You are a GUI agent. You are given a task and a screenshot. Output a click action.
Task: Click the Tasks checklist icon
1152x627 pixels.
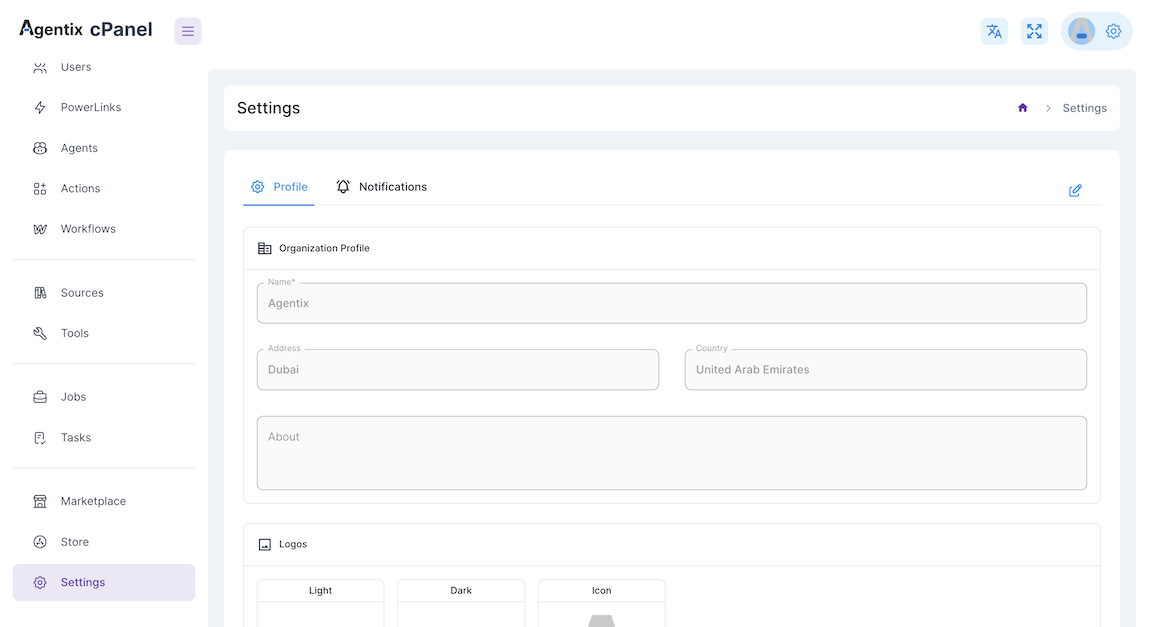point(40,437)
